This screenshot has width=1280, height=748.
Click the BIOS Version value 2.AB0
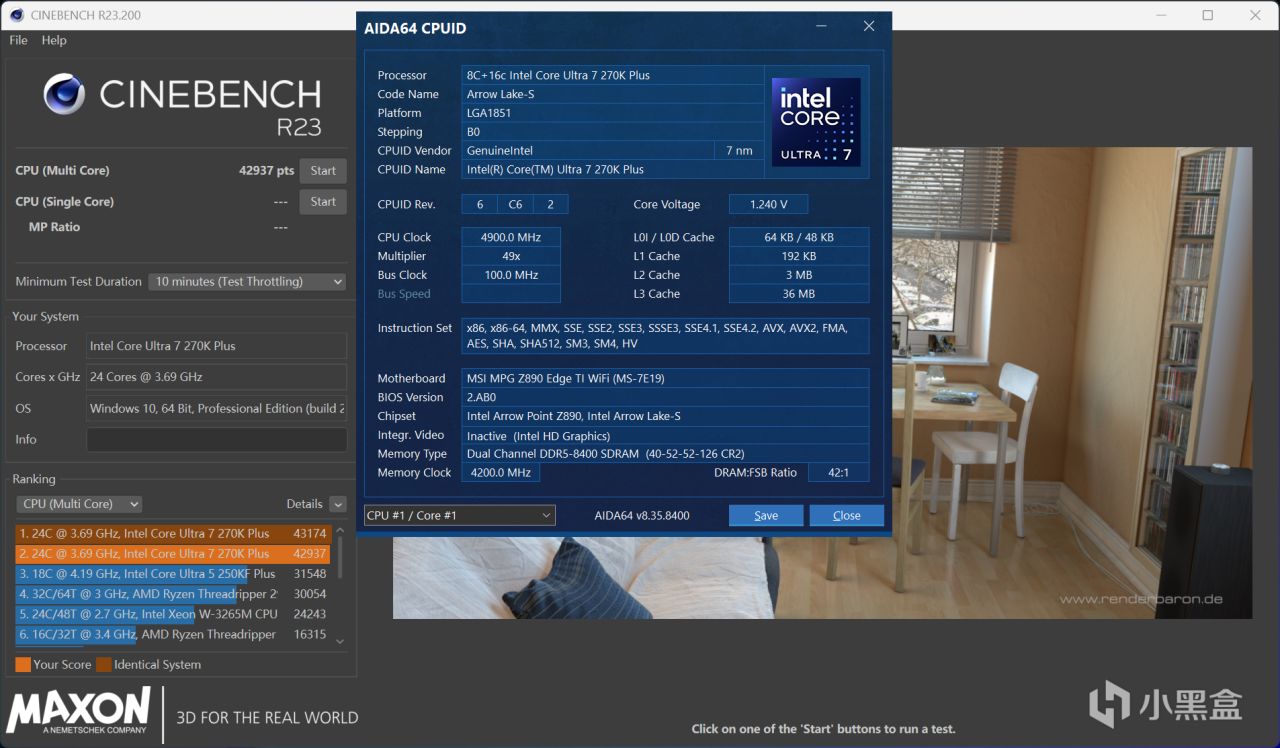665,398
